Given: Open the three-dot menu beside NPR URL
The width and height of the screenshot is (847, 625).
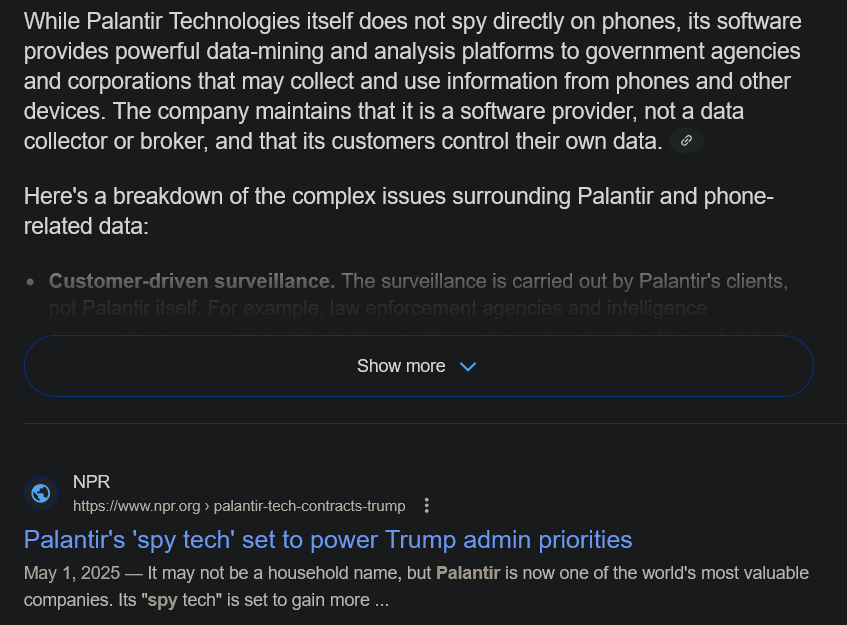Looking at the screenshot, I should pos(427,506).
